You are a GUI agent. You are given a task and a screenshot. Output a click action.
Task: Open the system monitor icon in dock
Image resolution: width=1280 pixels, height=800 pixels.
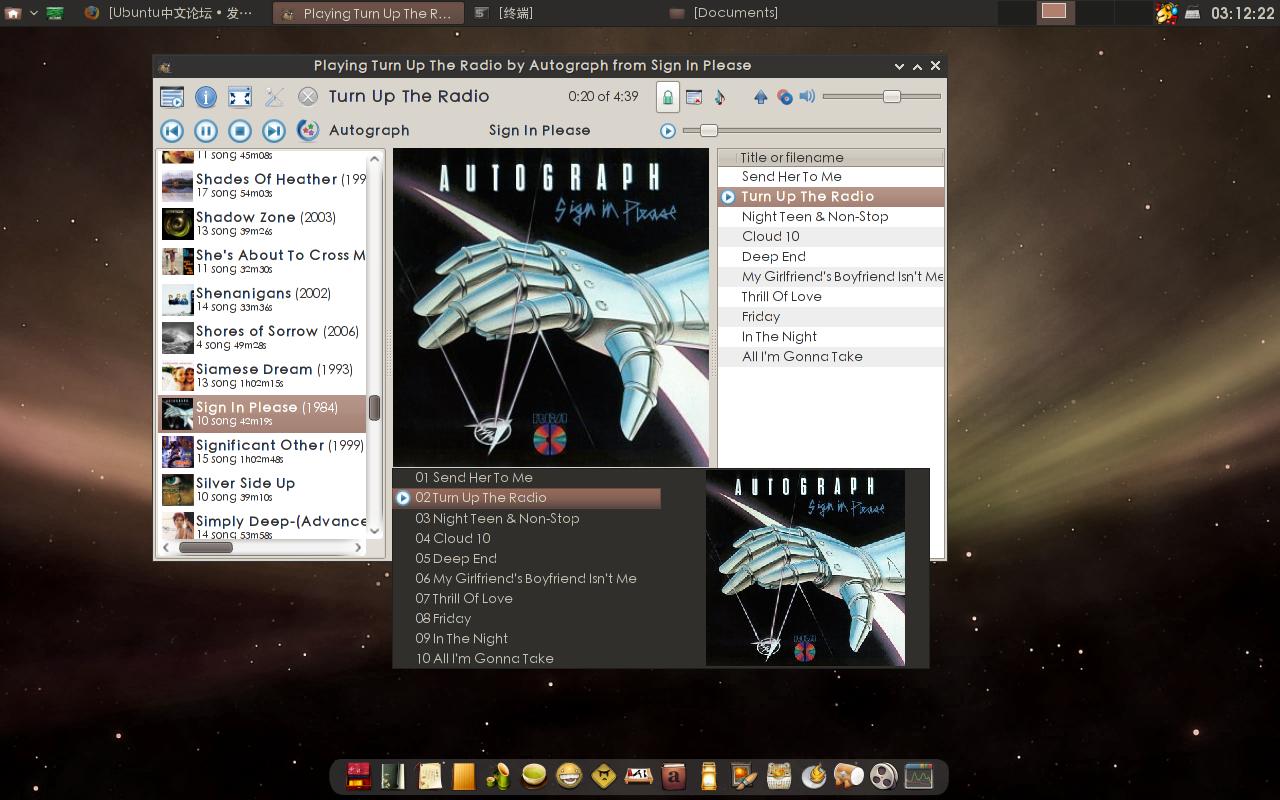pyautogui.click(x=918, y=776)
